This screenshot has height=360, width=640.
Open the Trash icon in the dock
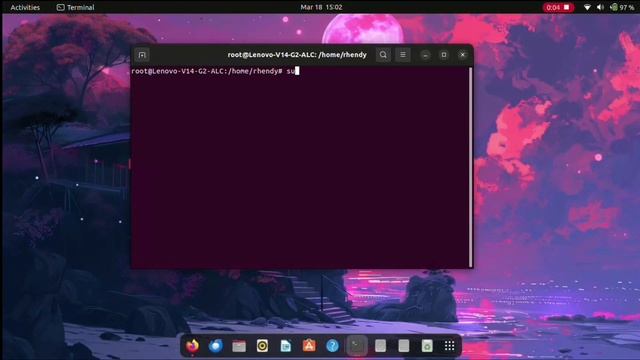(x=427, y=346)
